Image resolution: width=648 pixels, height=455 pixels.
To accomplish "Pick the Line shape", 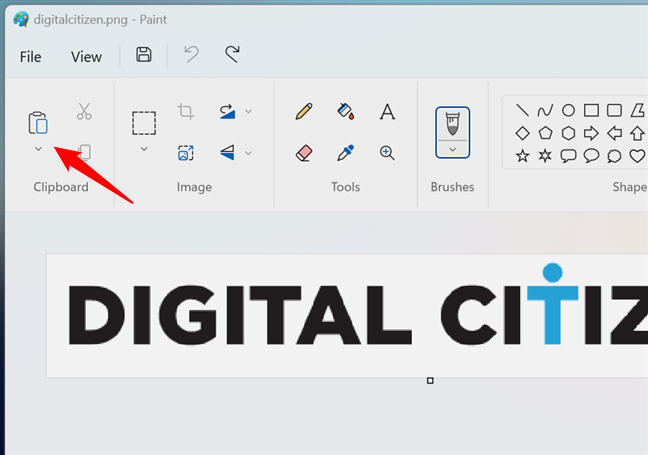I will (522, 110).
